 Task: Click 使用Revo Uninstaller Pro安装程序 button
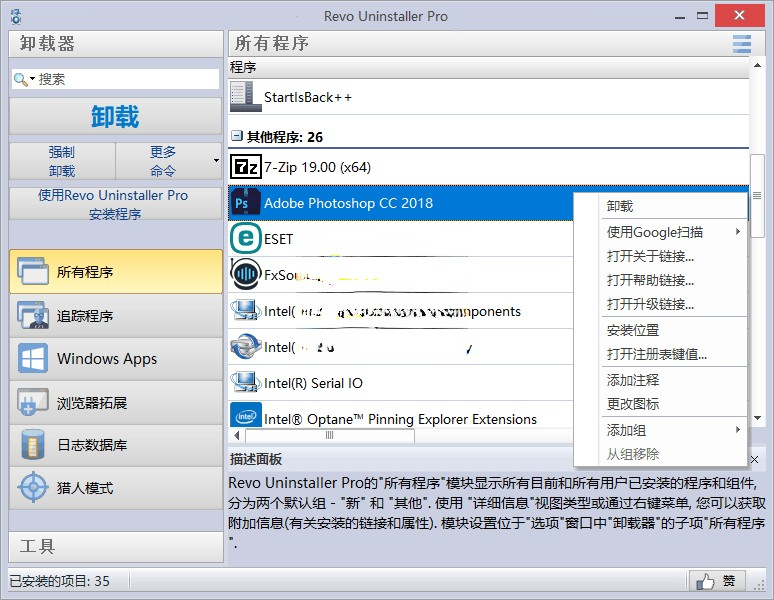[x=116, y=204]
